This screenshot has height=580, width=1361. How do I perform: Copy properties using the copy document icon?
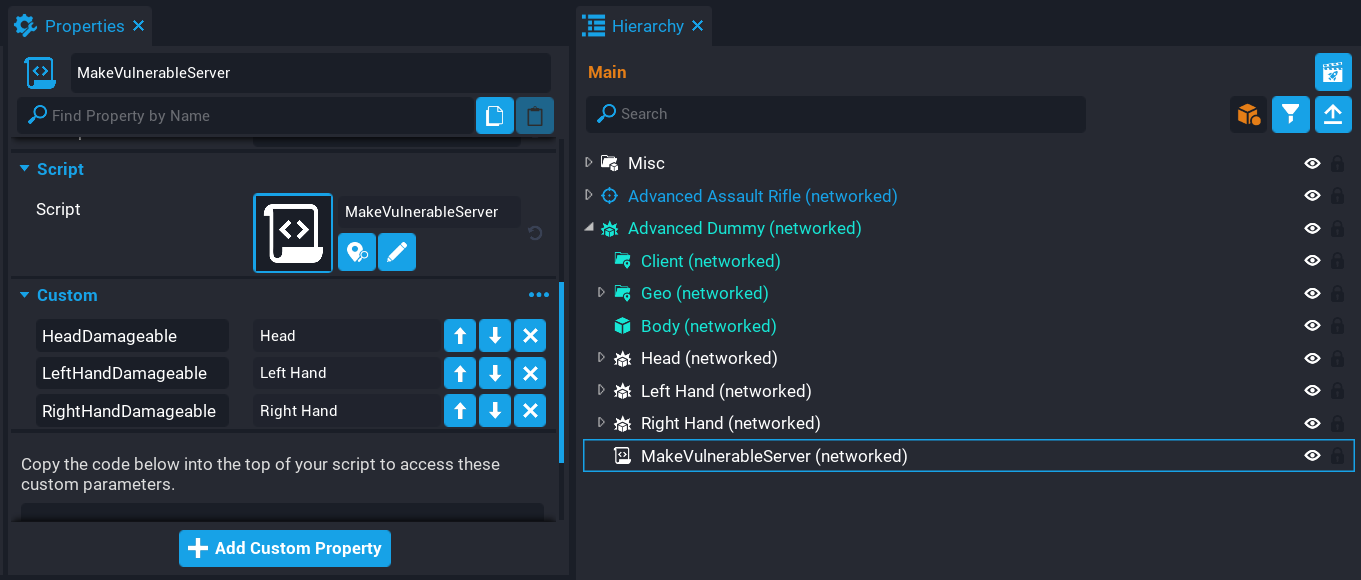[494, 115]
